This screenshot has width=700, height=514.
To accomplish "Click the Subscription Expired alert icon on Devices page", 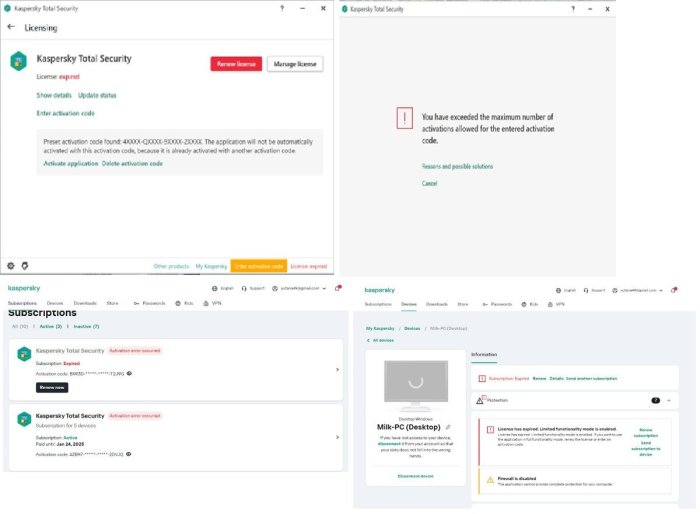I will (x=482, y=379).
